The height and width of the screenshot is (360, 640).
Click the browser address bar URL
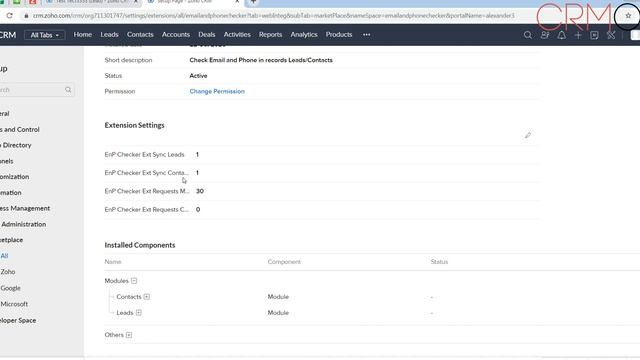point(273,16)
